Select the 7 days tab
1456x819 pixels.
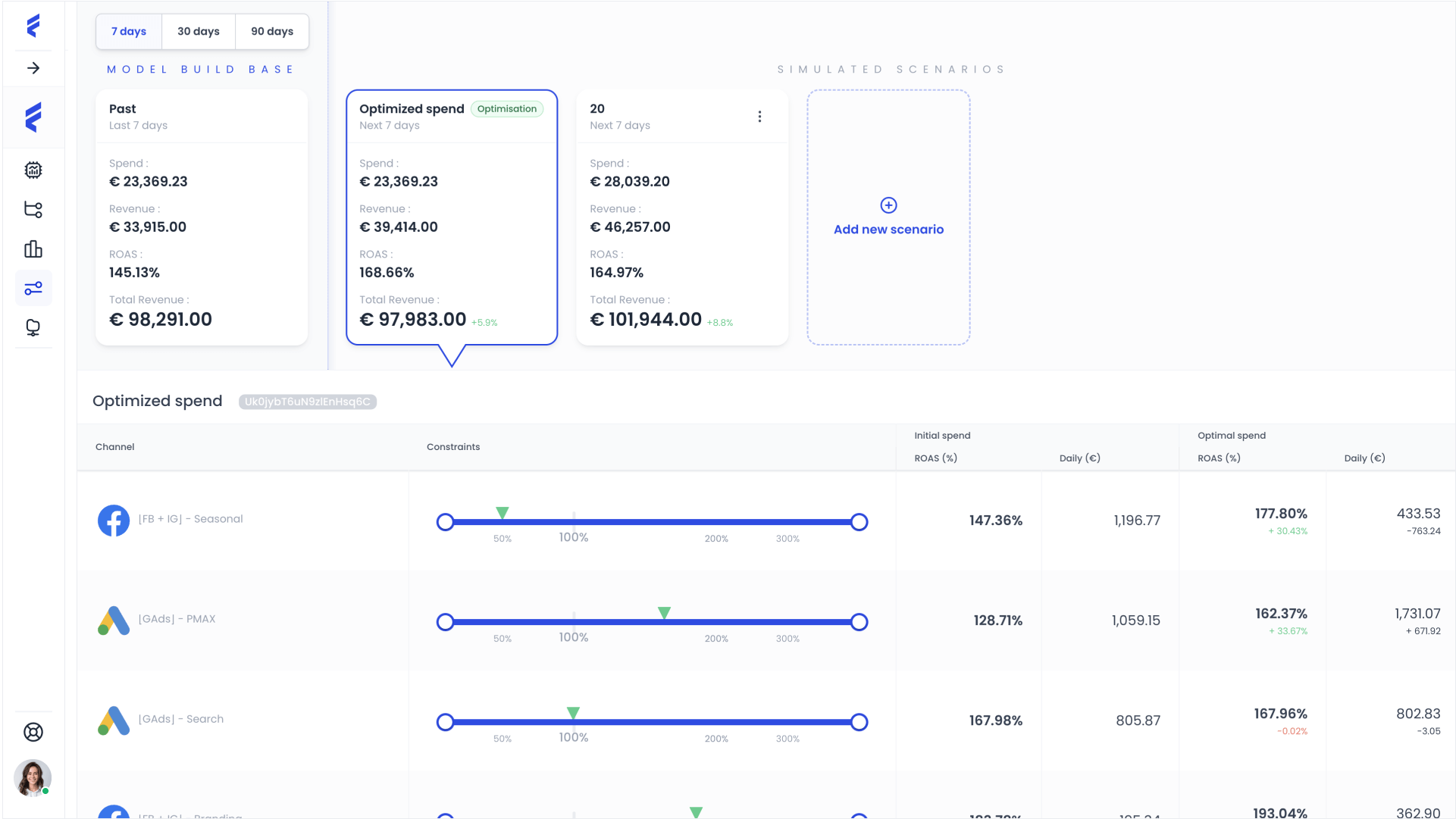click(x=129, y=31)
